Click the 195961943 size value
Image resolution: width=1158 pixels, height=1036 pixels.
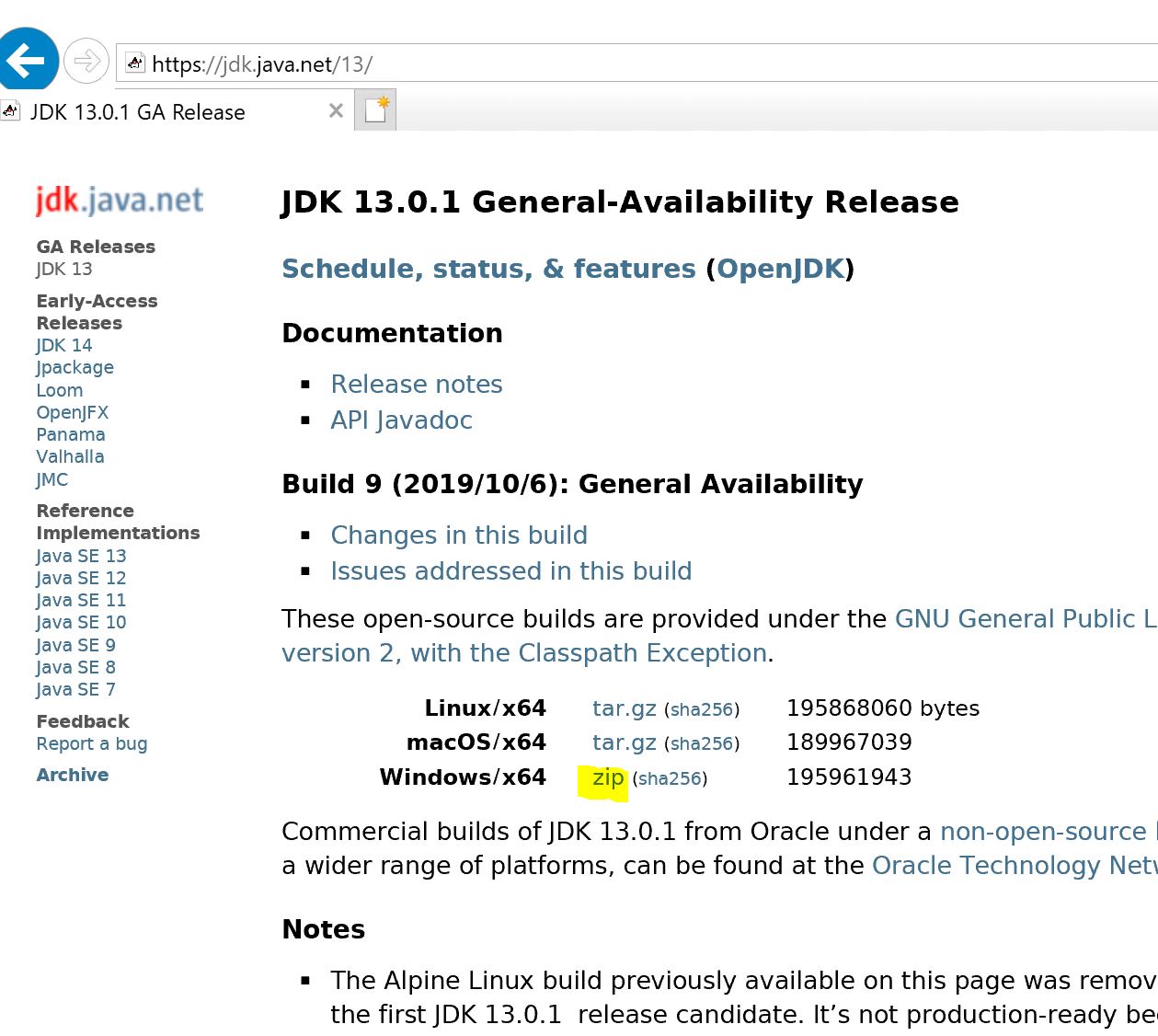pyautogui.click(x=849, y=777)
